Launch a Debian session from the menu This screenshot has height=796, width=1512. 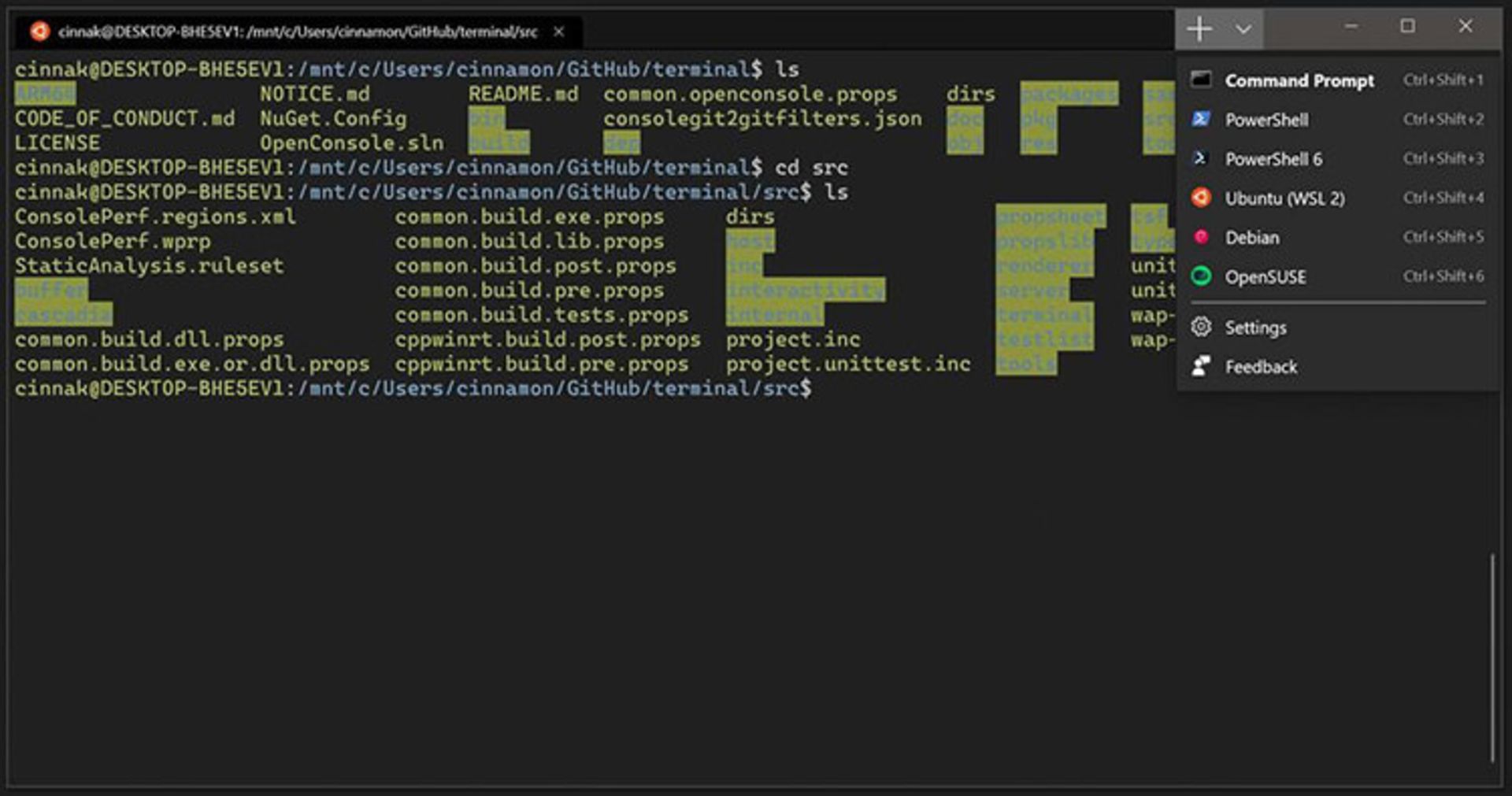(1254, 237)
